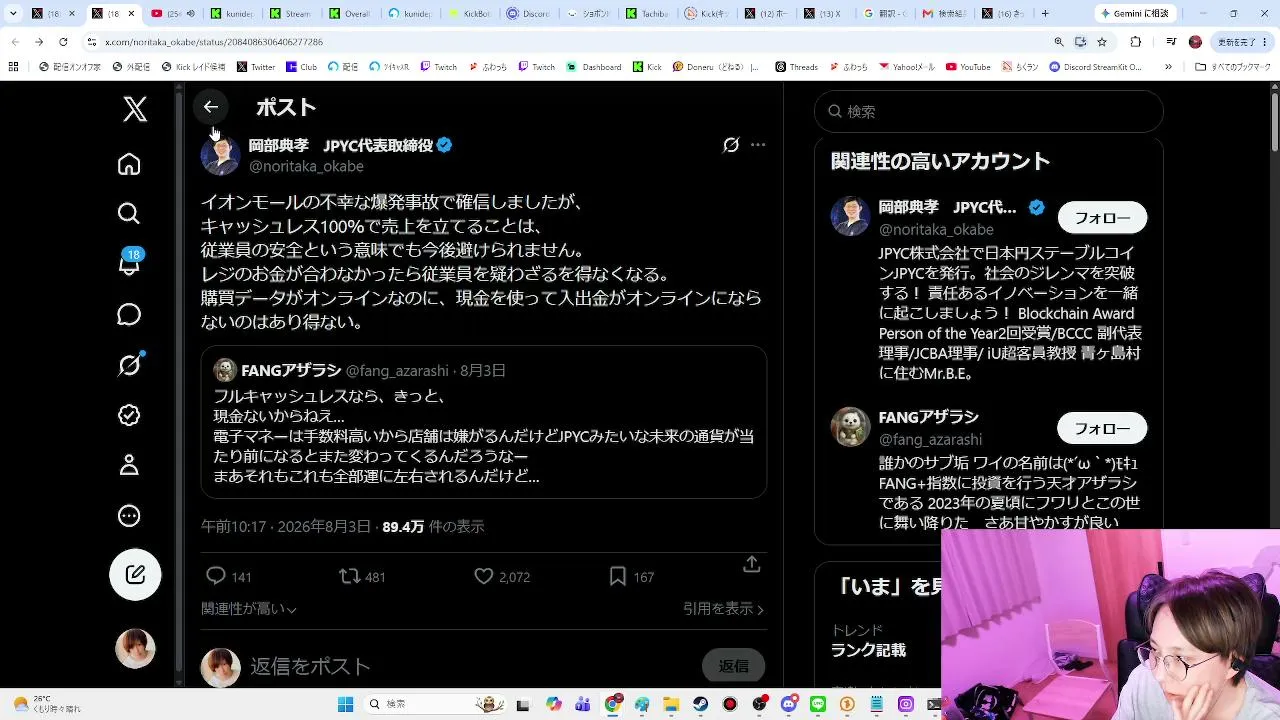Switch to the Tachiba browser tab
1280x720 pixels.
(646, 13)
